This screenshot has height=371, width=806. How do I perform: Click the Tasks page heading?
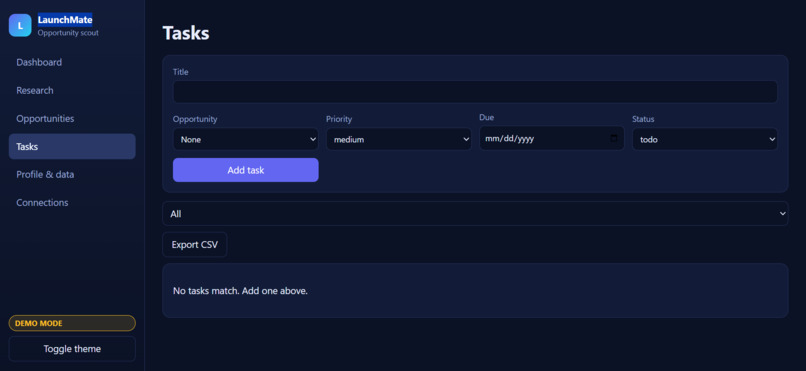click(186, 33)
